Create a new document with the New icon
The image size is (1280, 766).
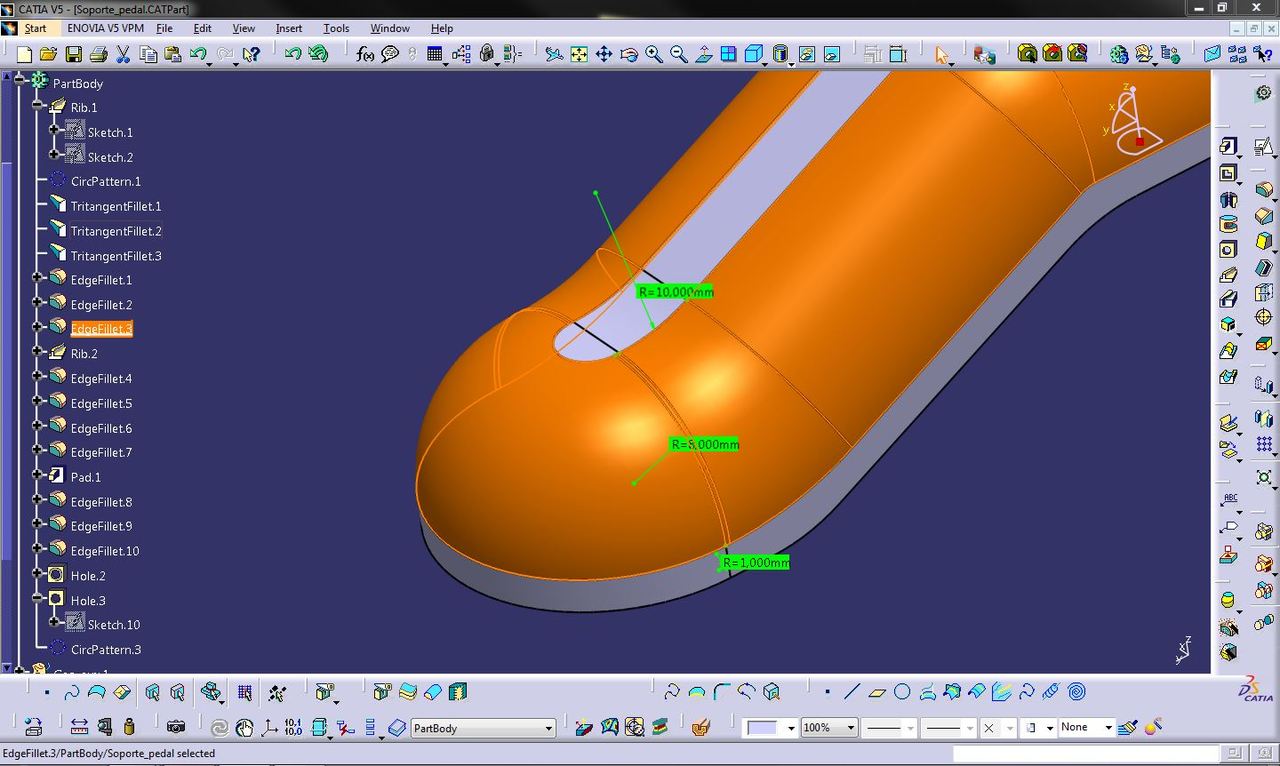pos(24,54)
